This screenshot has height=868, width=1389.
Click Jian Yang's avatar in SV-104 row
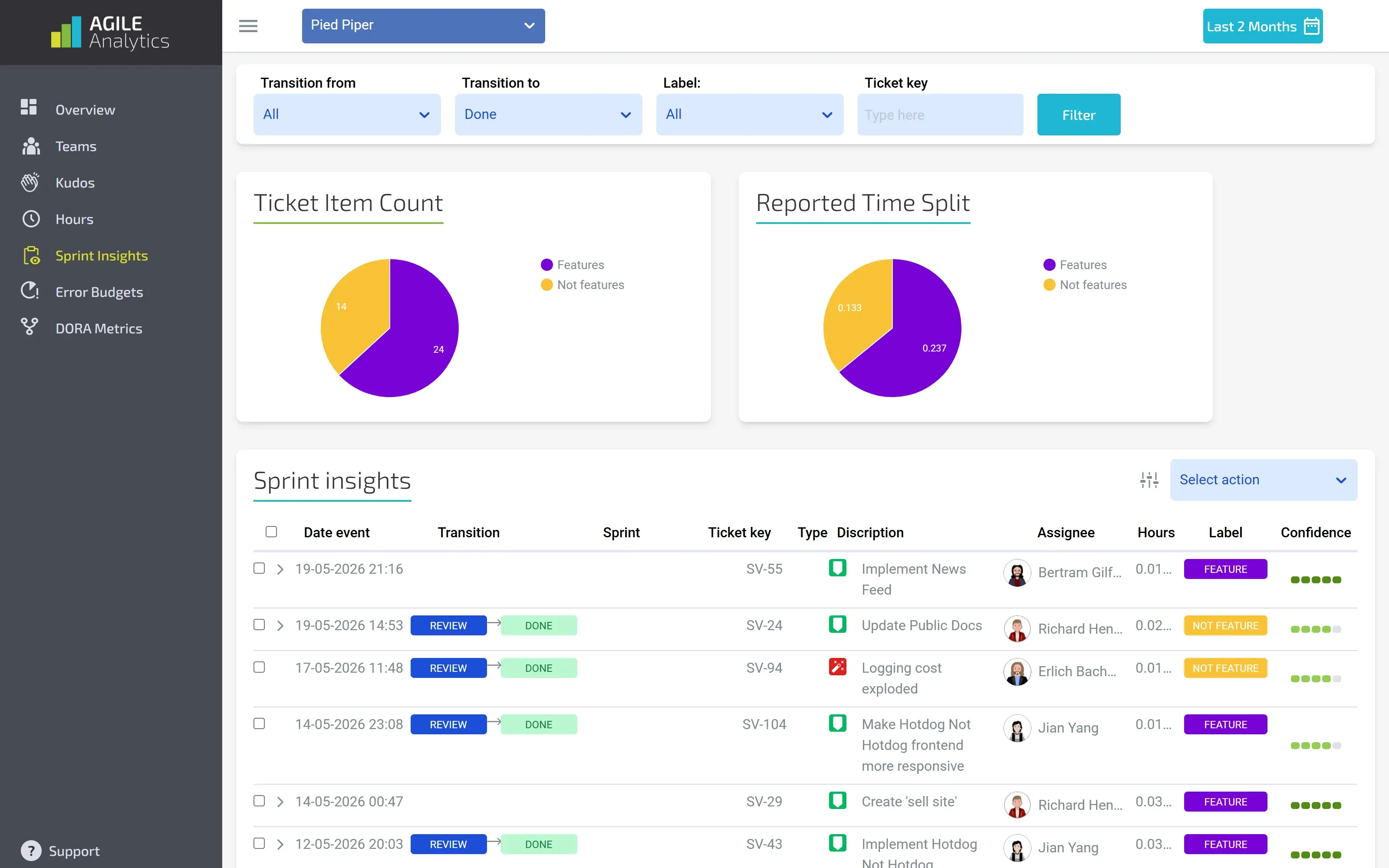[x=1017, y=728]
